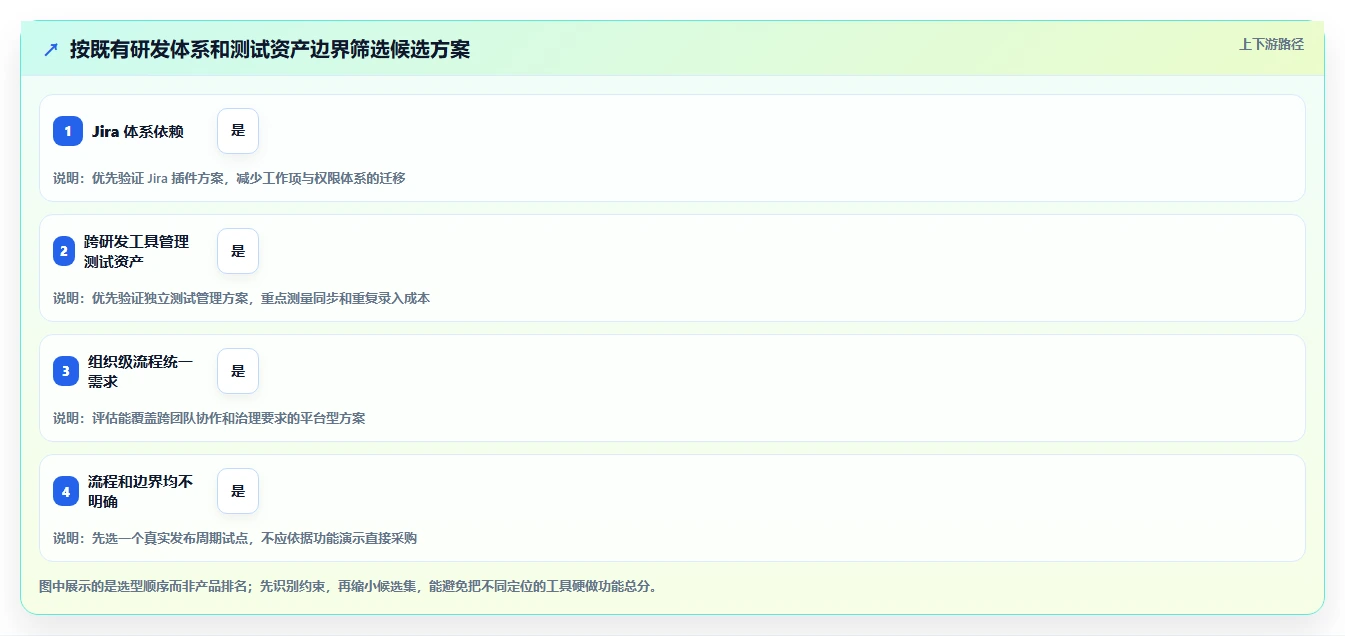Click the number 3 badge for 组织级流程统一需求
The image size is (1345, 636).
[x=66, y=371]
